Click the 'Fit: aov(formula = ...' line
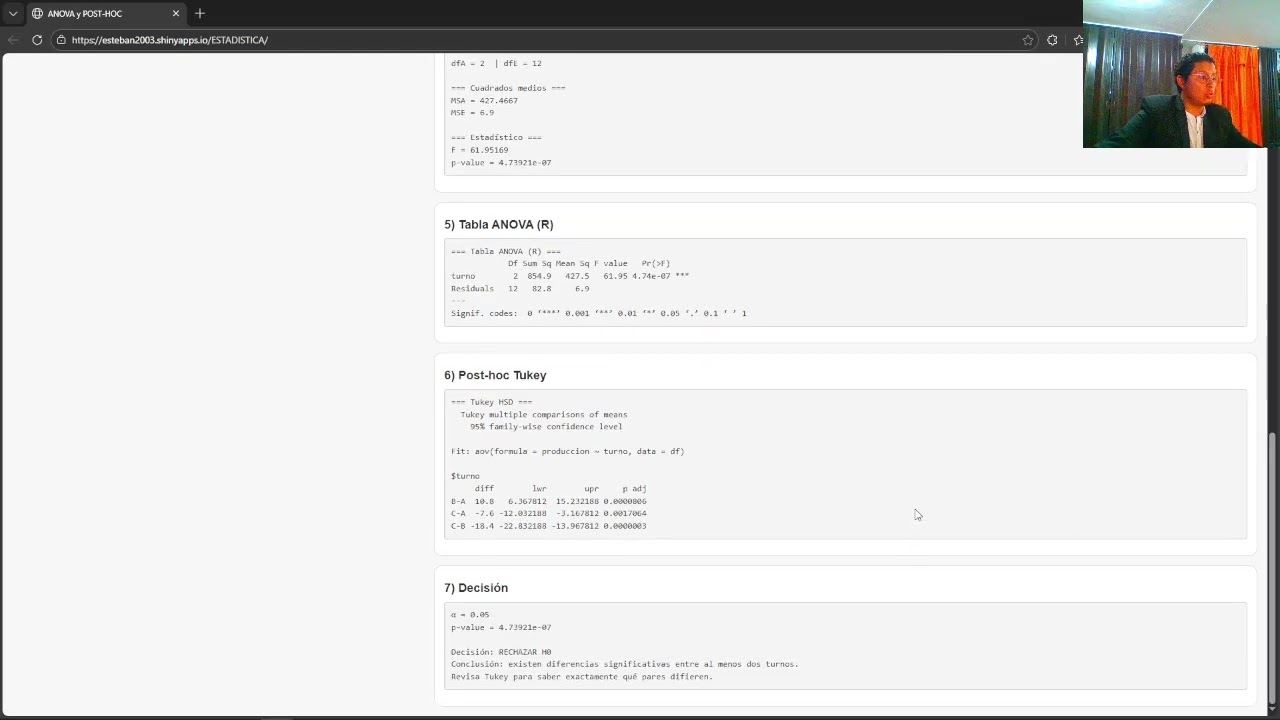The height and width of the screenshot is (720, 1280). pos(567,452)
